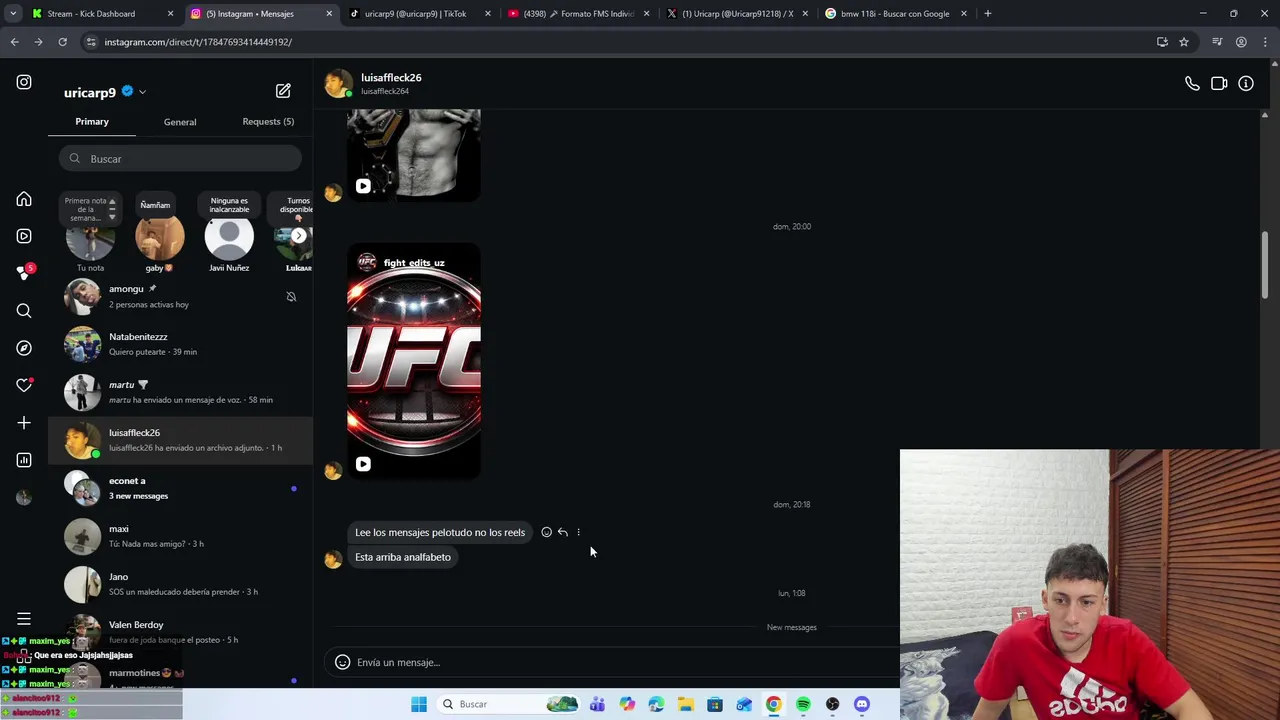Go back in Chrome history
Viewport: 1280px width, 720px height.
point(14,42)
